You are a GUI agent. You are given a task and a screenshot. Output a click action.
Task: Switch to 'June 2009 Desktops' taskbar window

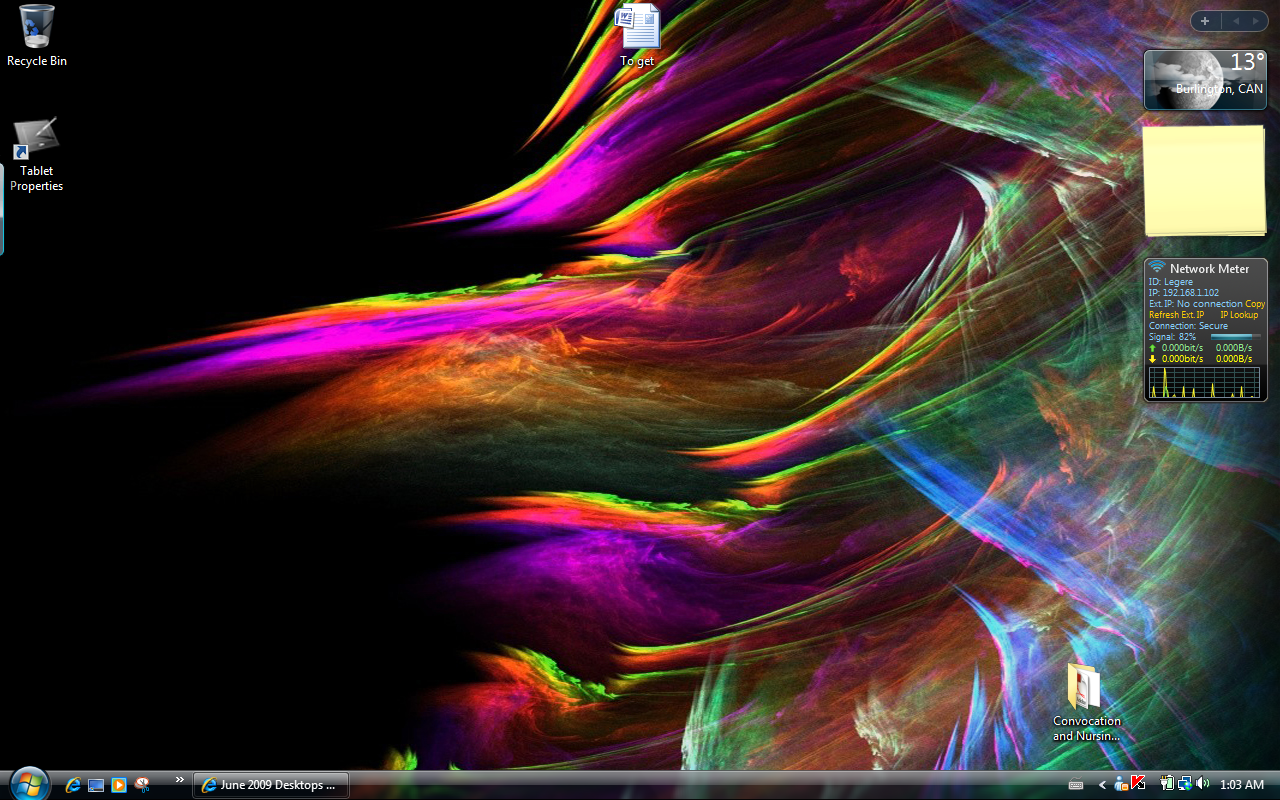pos(271,785)
